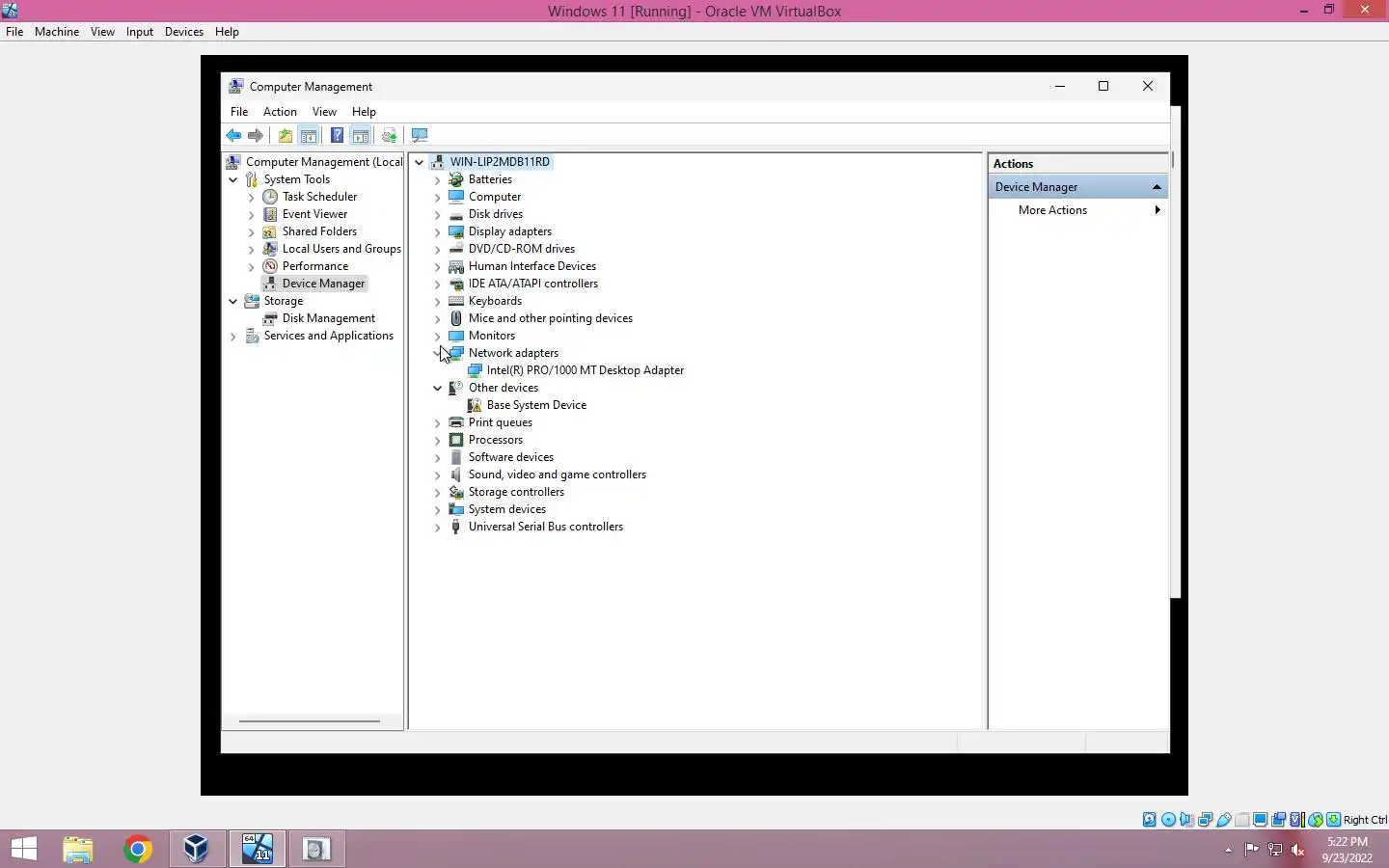Image resolution: width=1389 pixels, height=868 pixels.
Task: Select Storage controllers category
Action: 516,492
